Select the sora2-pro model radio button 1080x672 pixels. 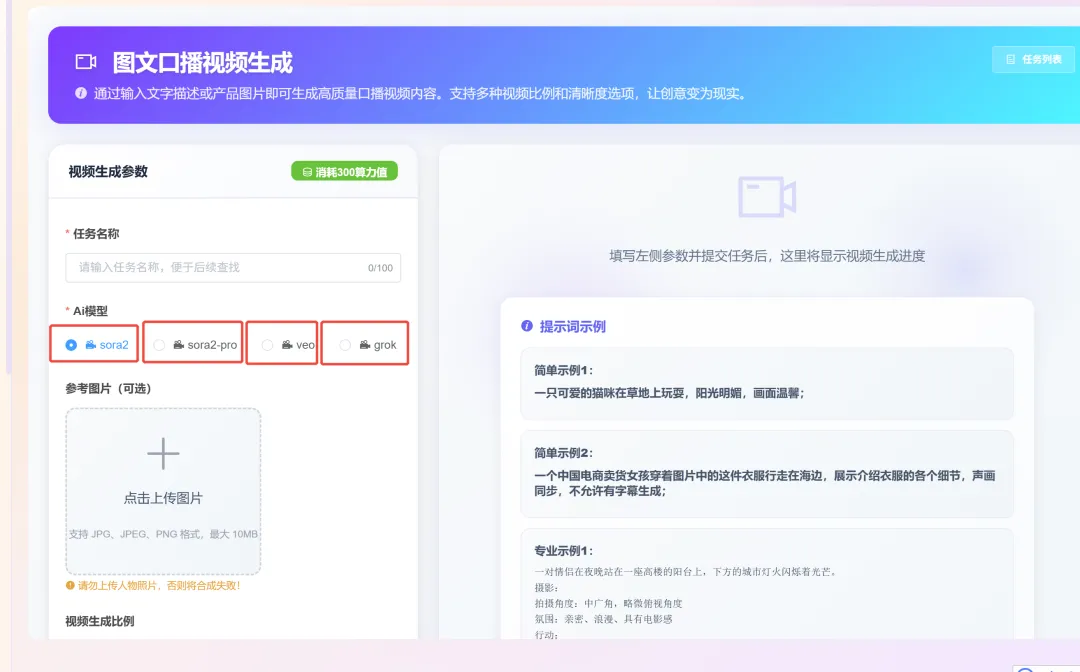click(x=159, y=345)
